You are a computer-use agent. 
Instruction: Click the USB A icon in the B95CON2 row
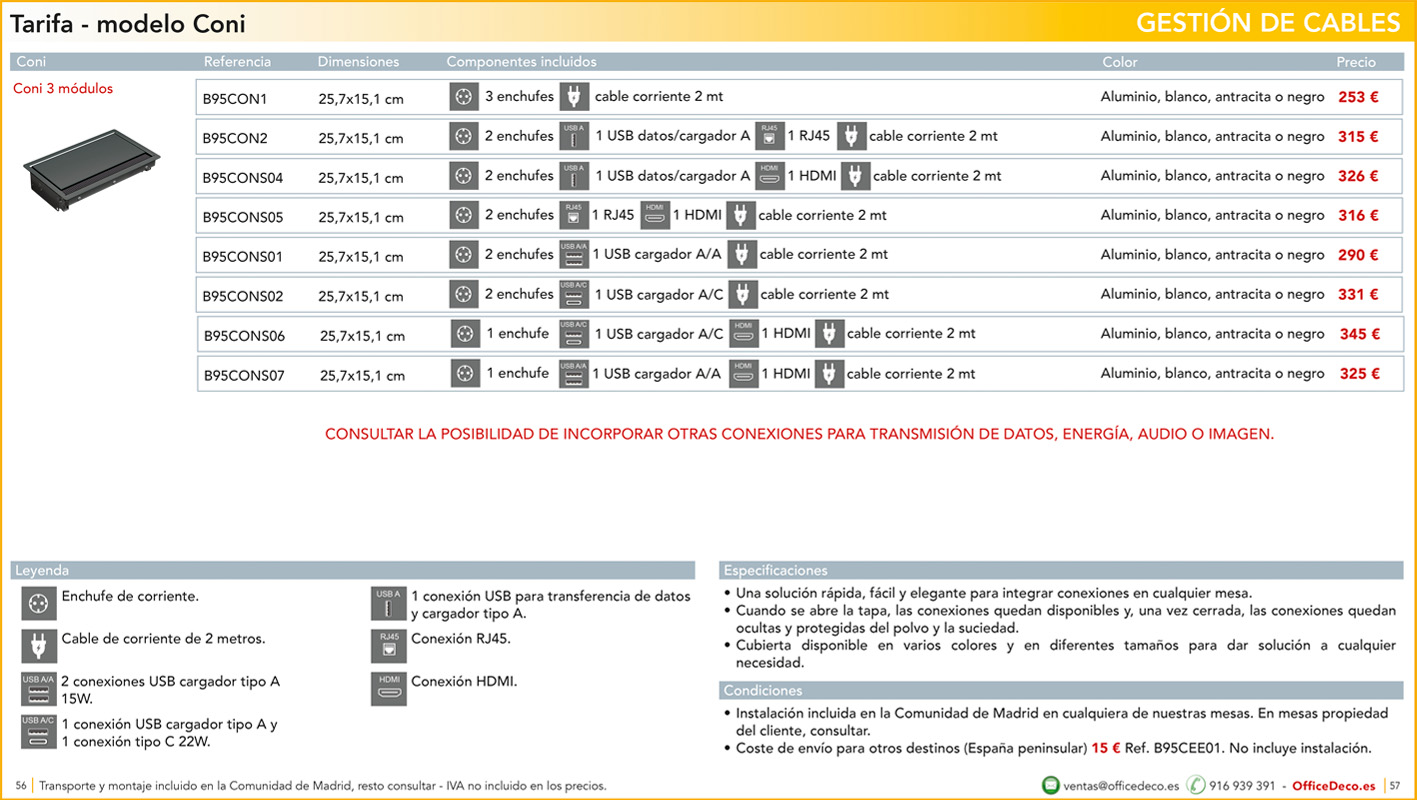[x=574, y=136]
